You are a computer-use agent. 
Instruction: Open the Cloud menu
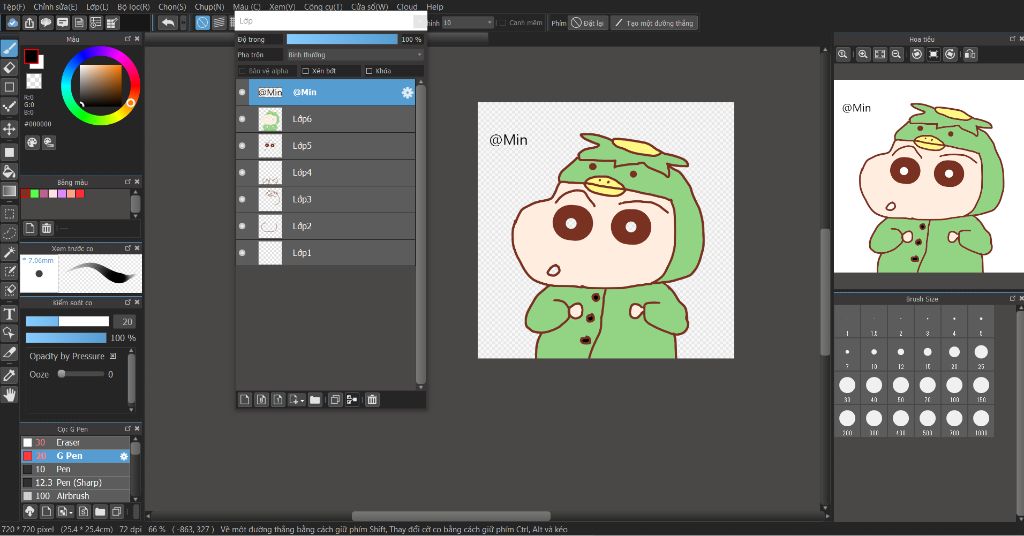[407, 7]
